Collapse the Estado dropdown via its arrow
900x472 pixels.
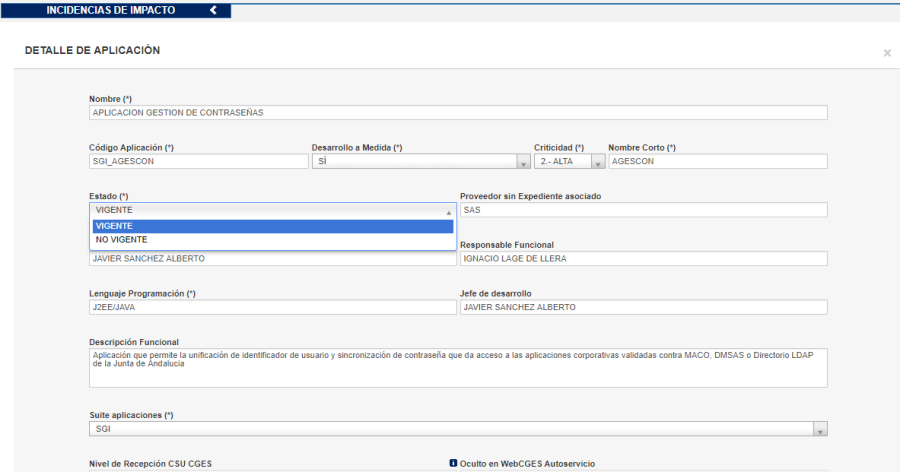pos(449,212)
